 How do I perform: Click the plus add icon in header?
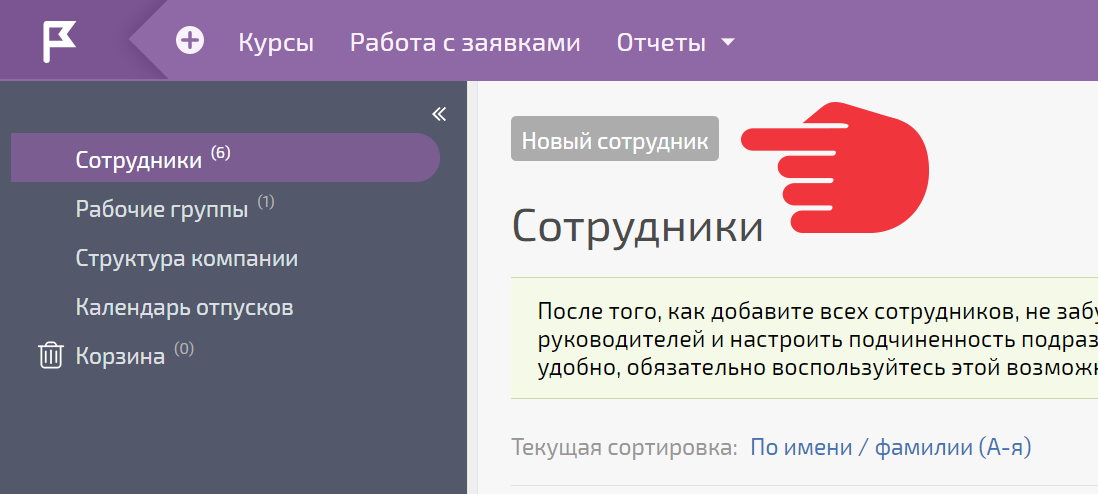pyautogui.click(x=190, y=41)
